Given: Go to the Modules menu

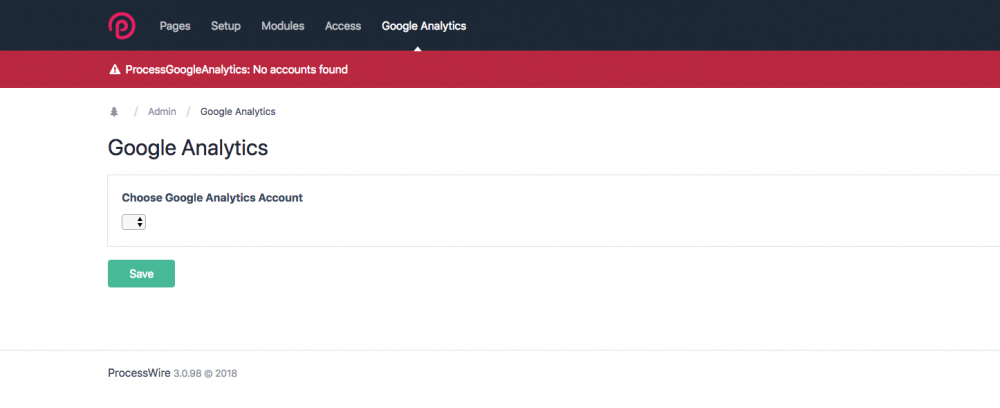Looking at the screenshot, I should coord(283,26).
